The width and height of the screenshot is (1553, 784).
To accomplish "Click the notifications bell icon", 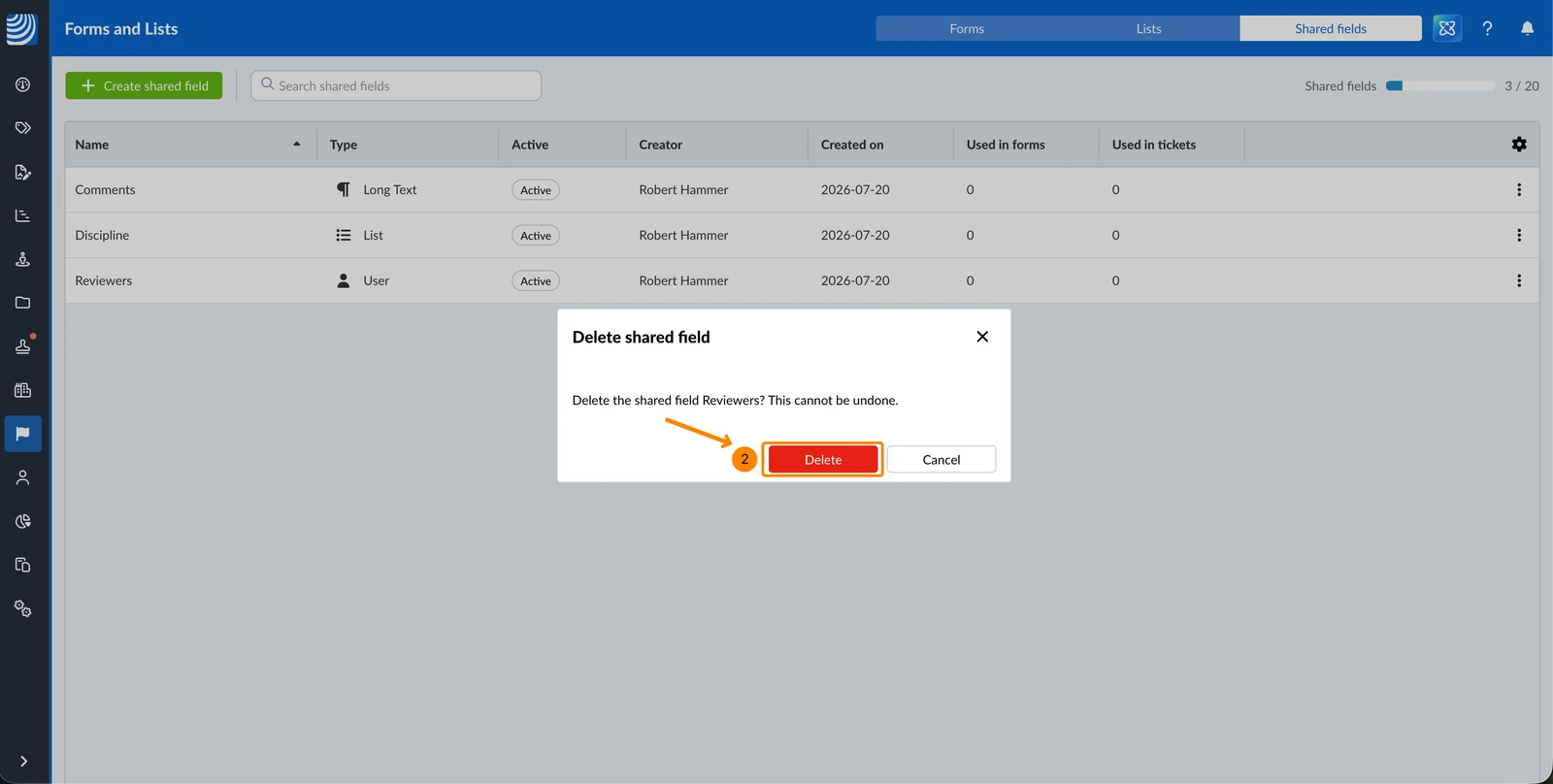I will coord(1527,28).
